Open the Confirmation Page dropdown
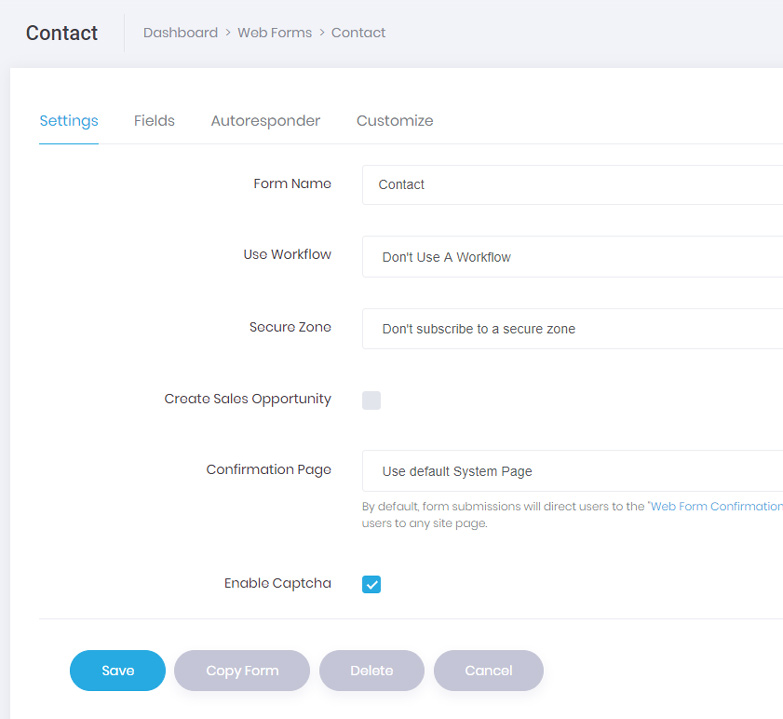The height and width of the screenshot is (719, 783). click(572, 471)
